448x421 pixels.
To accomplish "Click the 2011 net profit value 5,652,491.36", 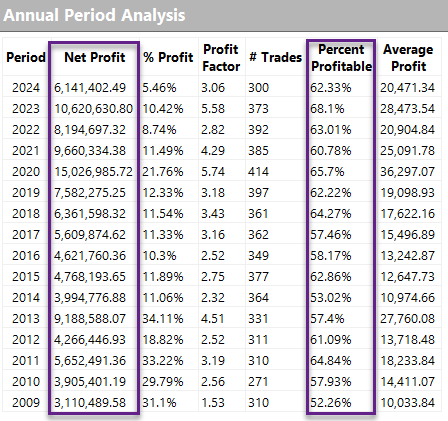I will 90,361.
